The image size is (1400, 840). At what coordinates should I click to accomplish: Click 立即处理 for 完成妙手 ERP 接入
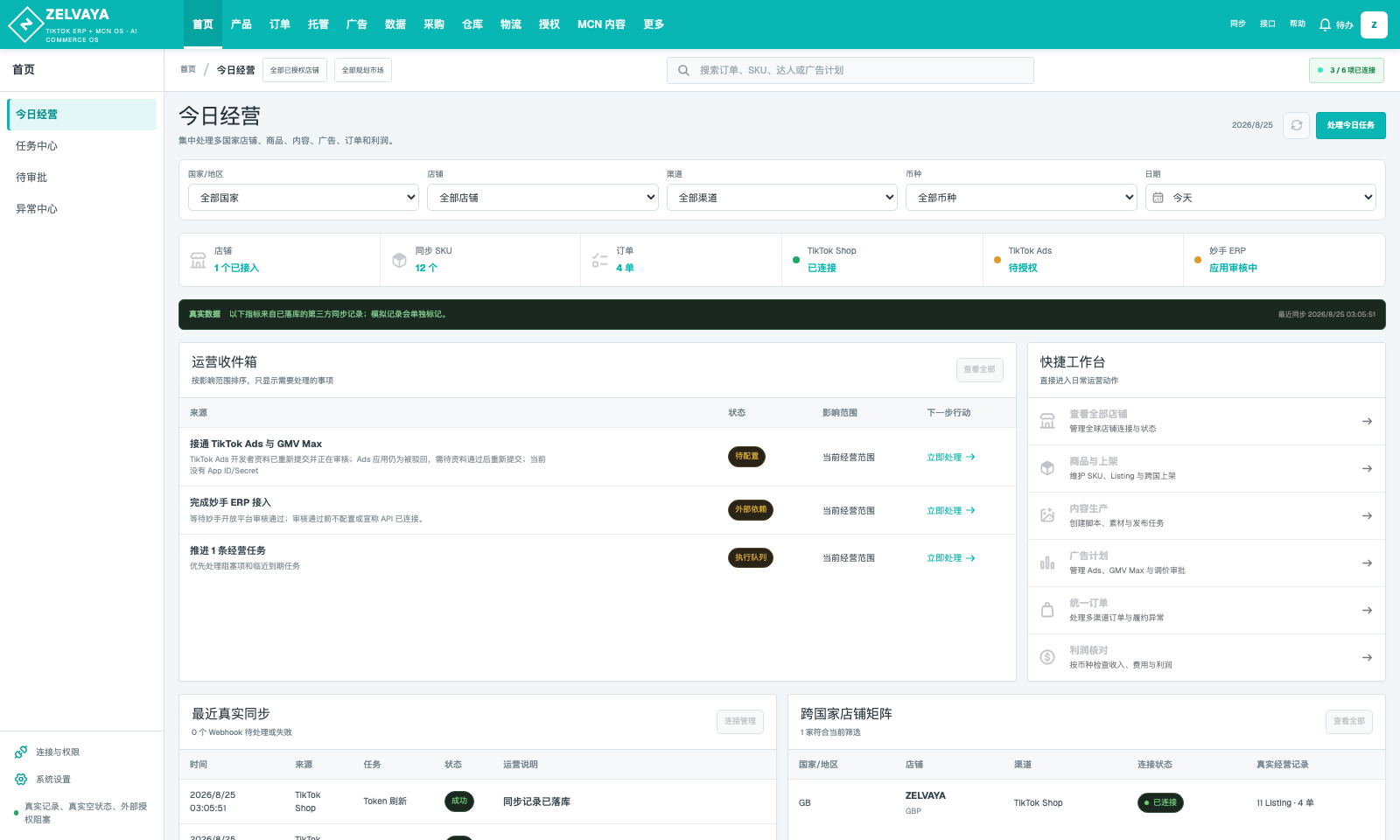point(951,511)
